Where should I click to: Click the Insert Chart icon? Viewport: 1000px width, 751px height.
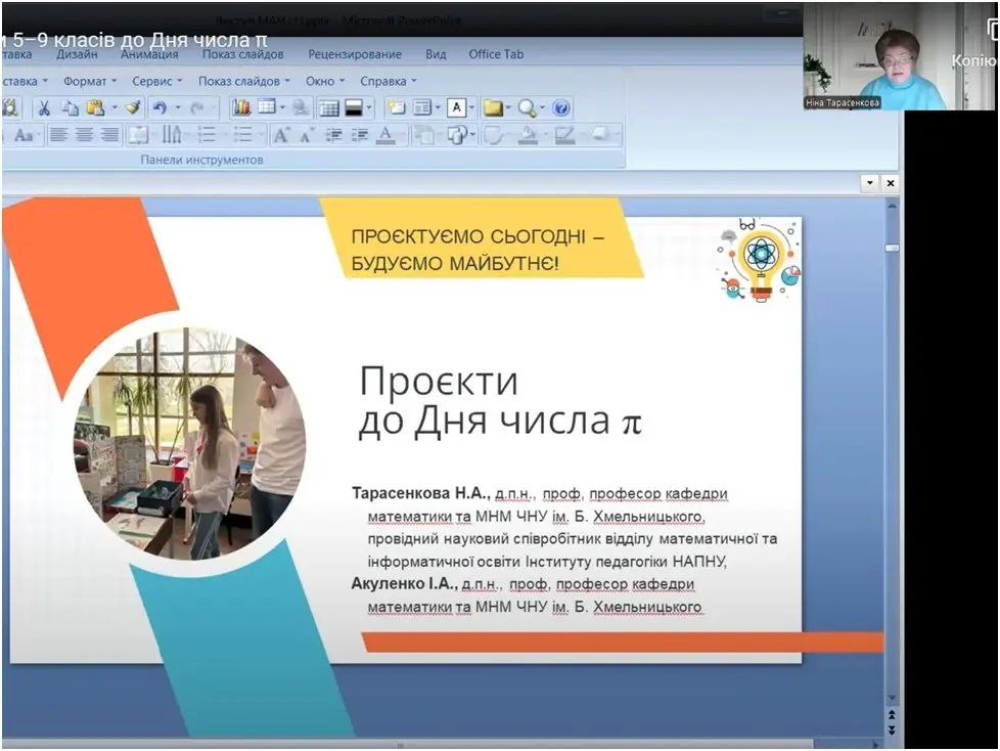click(x=241, y=108)
